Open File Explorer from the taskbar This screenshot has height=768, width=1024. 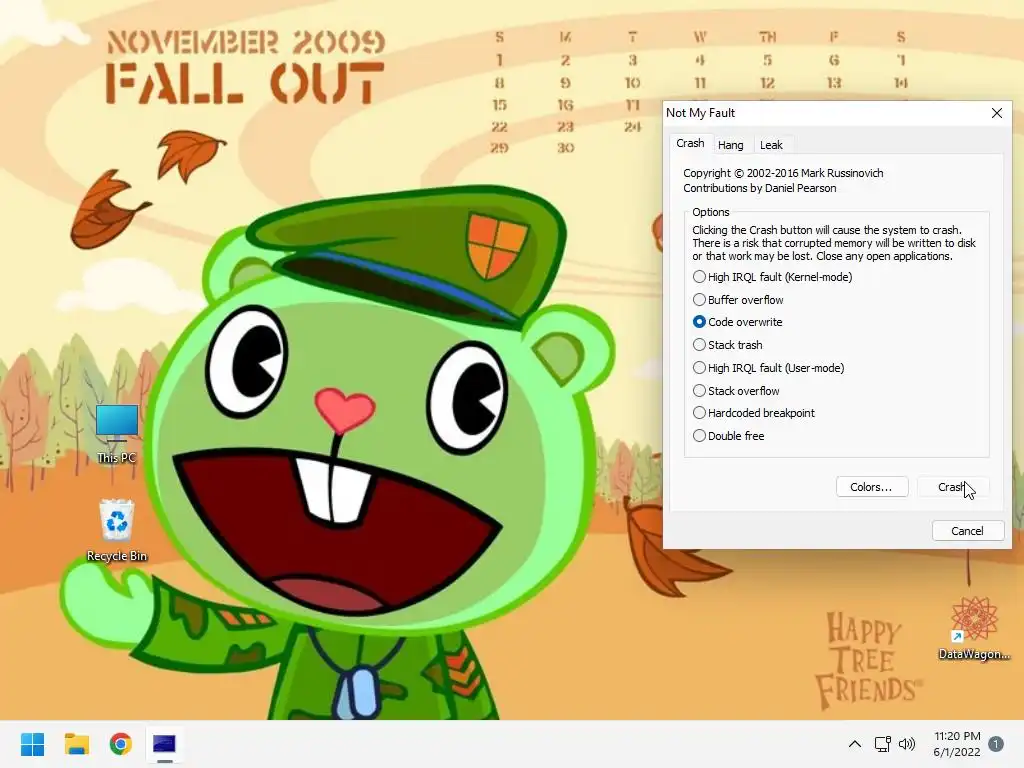77,744
